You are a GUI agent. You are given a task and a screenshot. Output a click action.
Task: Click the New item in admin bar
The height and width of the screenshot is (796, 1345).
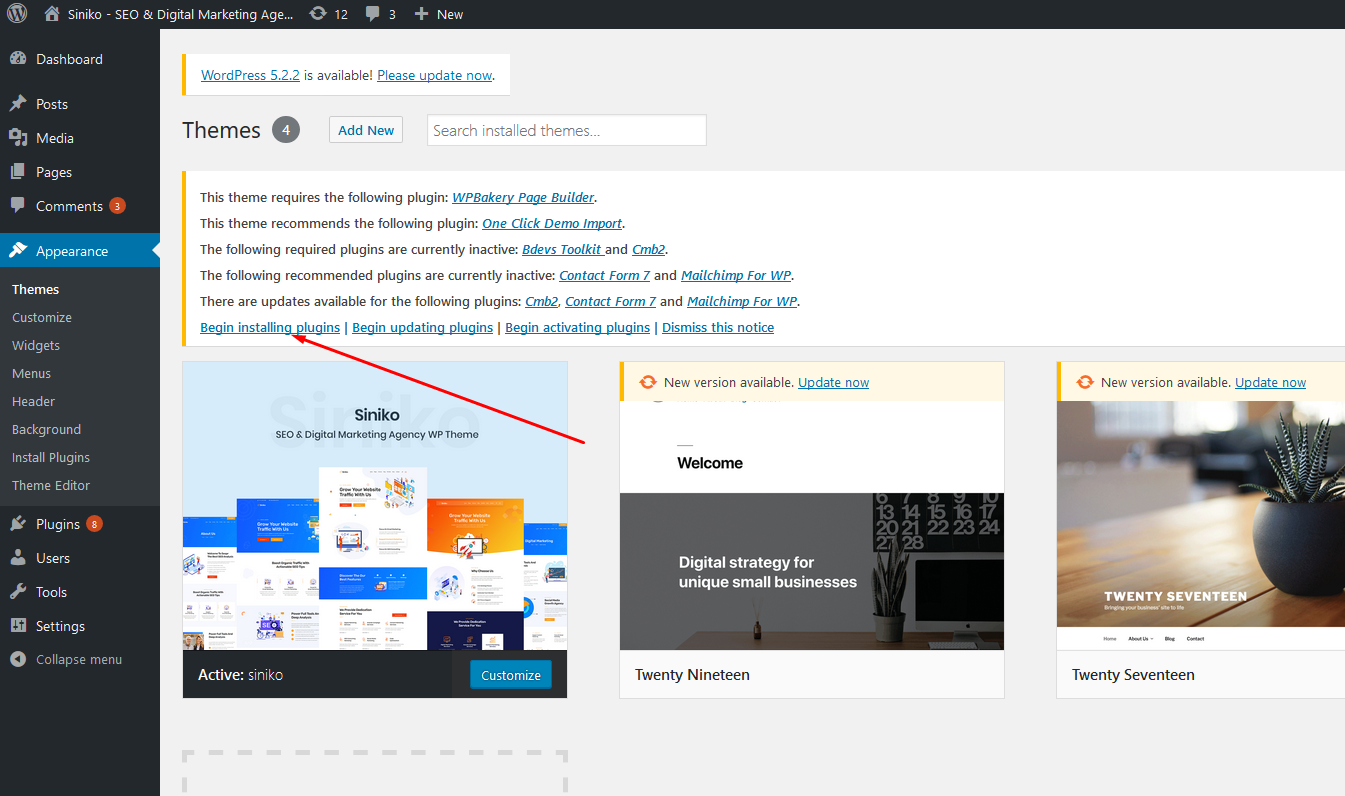[x=439, y=14]
